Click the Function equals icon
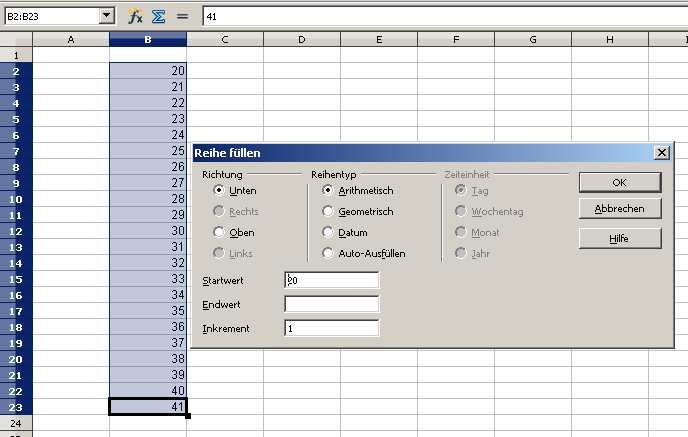This screenshot has width=688, height=437. 181,16
